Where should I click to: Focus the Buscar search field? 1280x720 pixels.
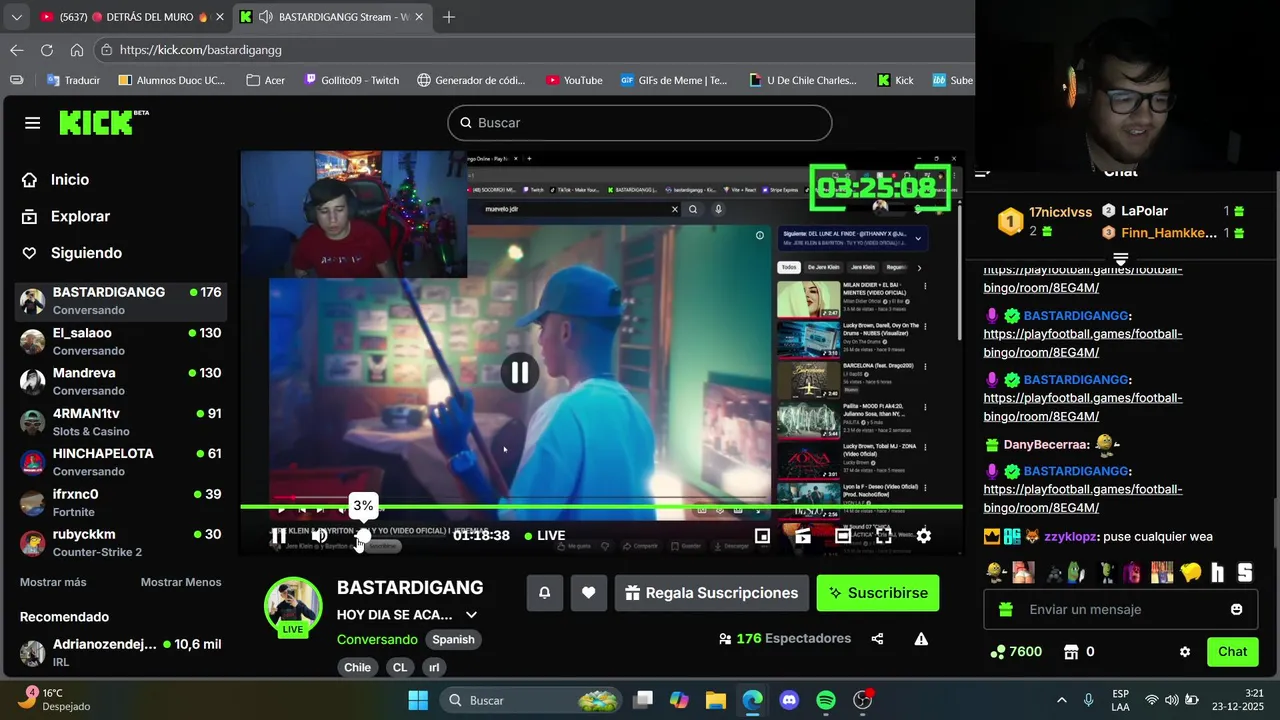coord(640,123)
